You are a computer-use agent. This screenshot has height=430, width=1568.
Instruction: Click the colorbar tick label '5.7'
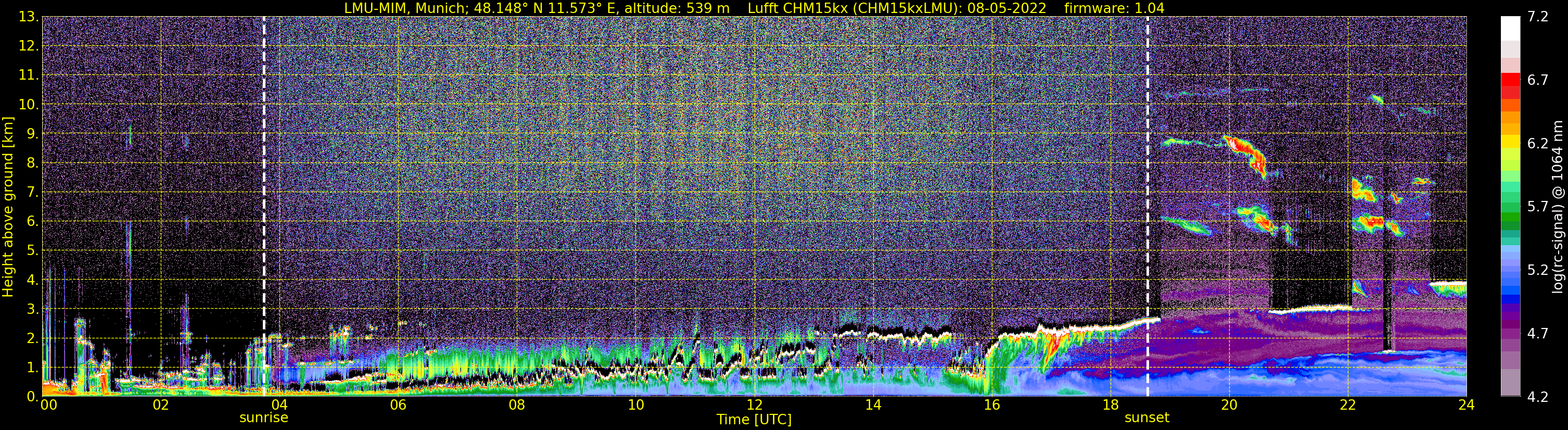1538,207
